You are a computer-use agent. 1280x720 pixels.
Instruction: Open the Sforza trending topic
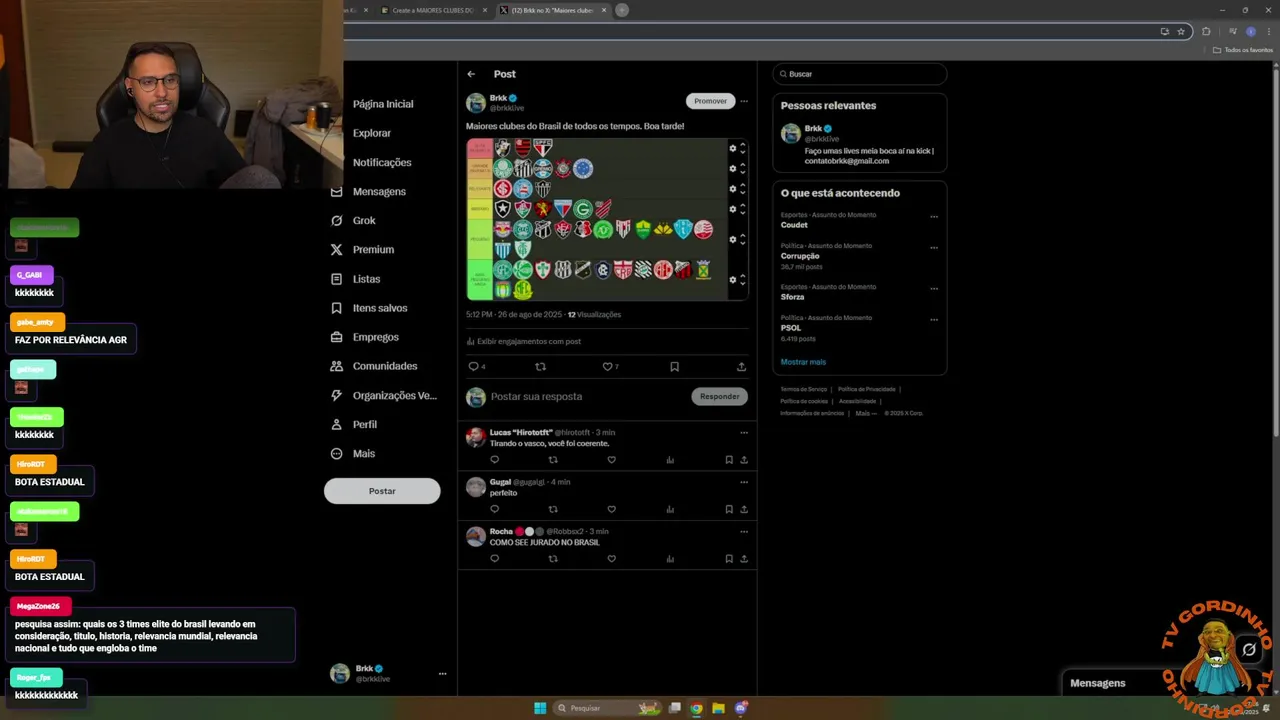point(792,297)
